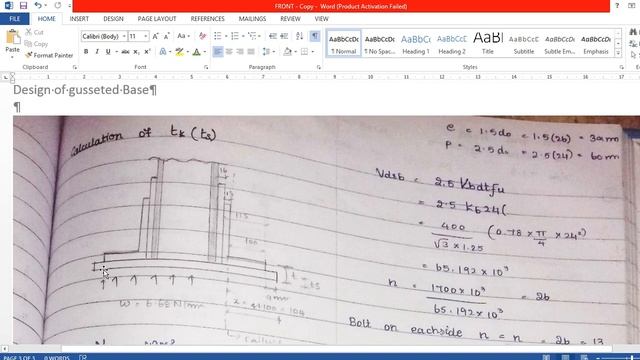This screenshot has width=640, height=360.
Task: Click the Design of gusseted Base heading
Action: 85,90
